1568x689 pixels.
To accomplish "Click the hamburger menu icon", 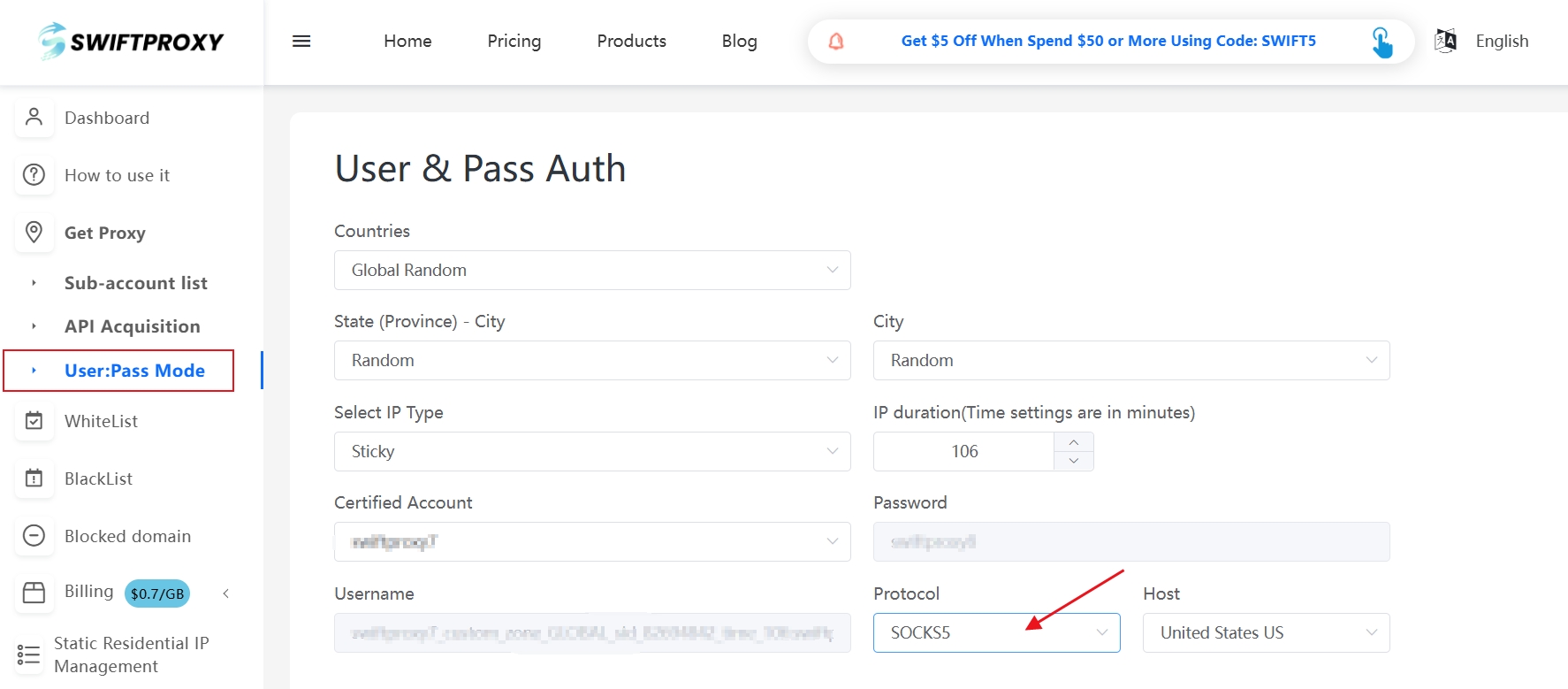I will pos(301,42).
